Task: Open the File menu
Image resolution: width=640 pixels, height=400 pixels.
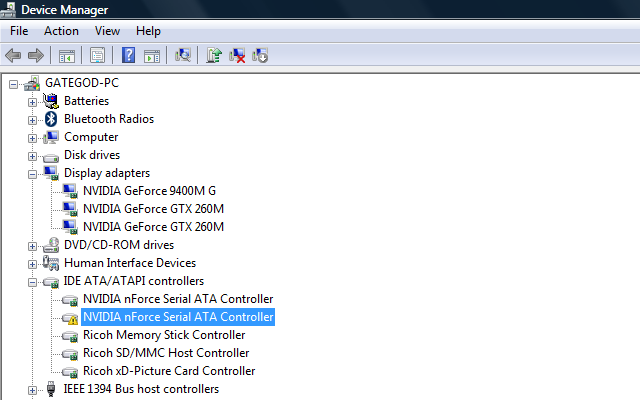Action: coord(19,31)
